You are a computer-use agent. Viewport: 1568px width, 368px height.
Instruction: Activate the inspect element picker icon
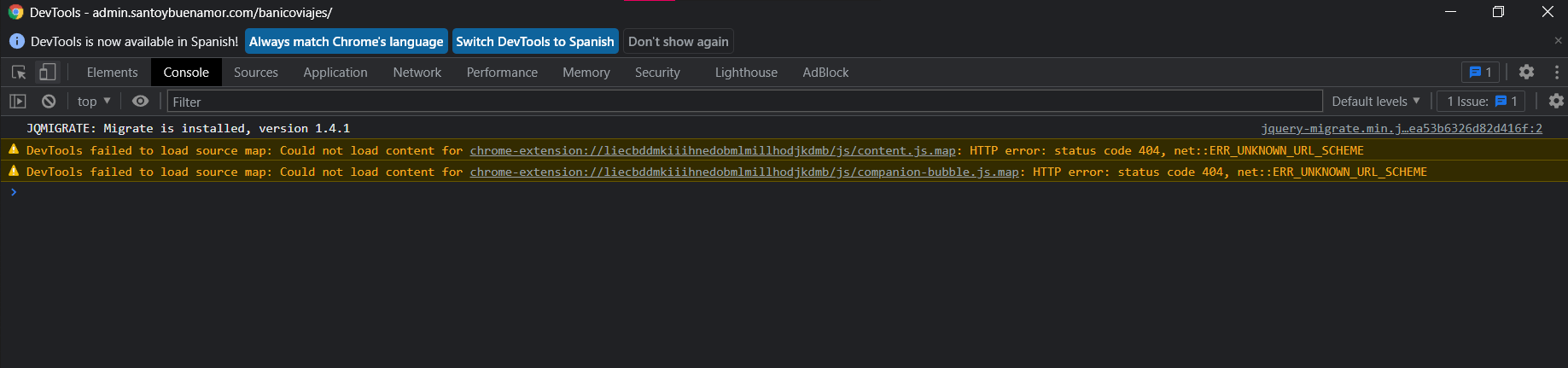[x=19, y=73]
